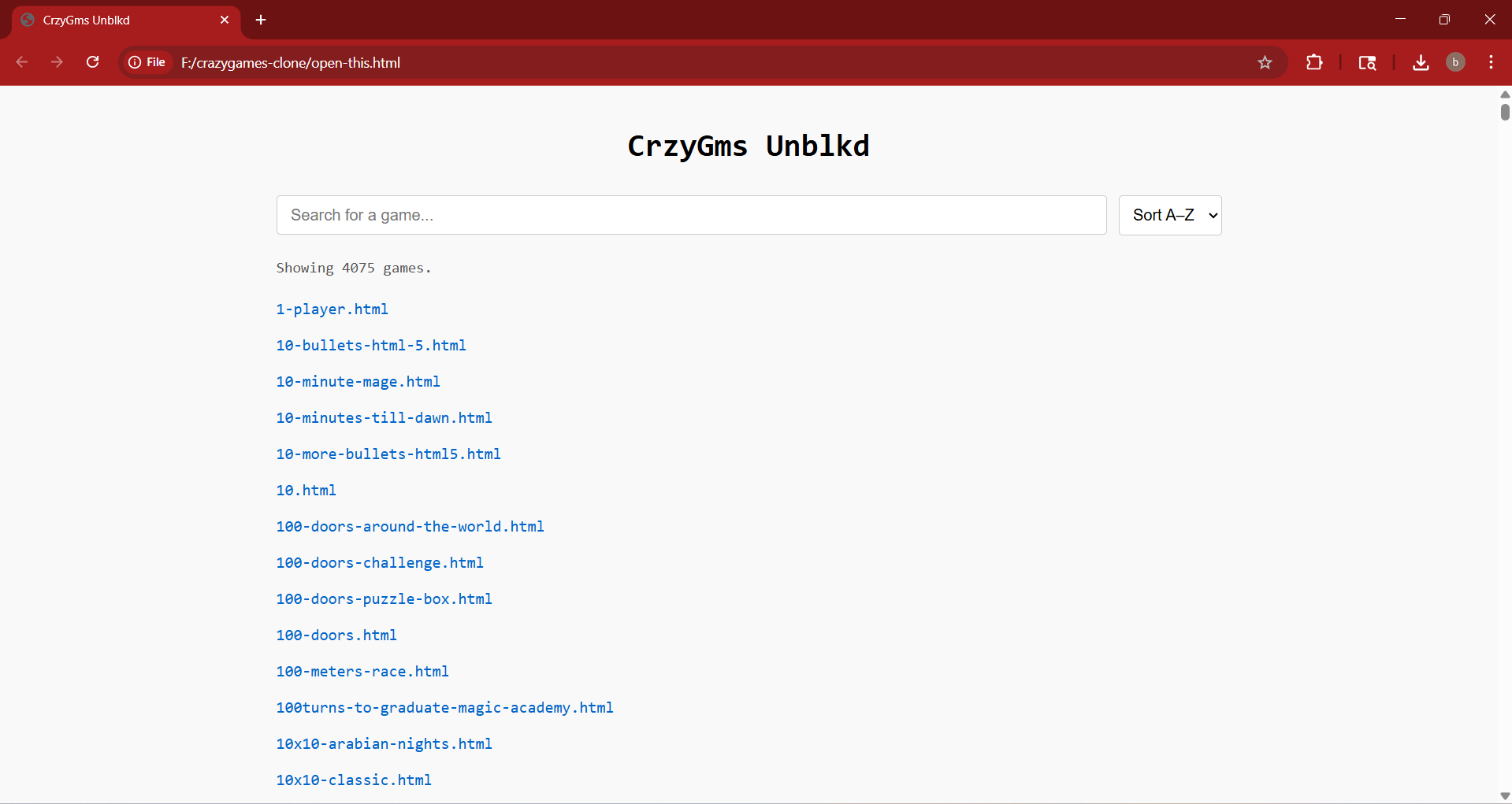The image size is (1512, 804).
Task: Click the browser forward arrow
Action: coord(57,62)
